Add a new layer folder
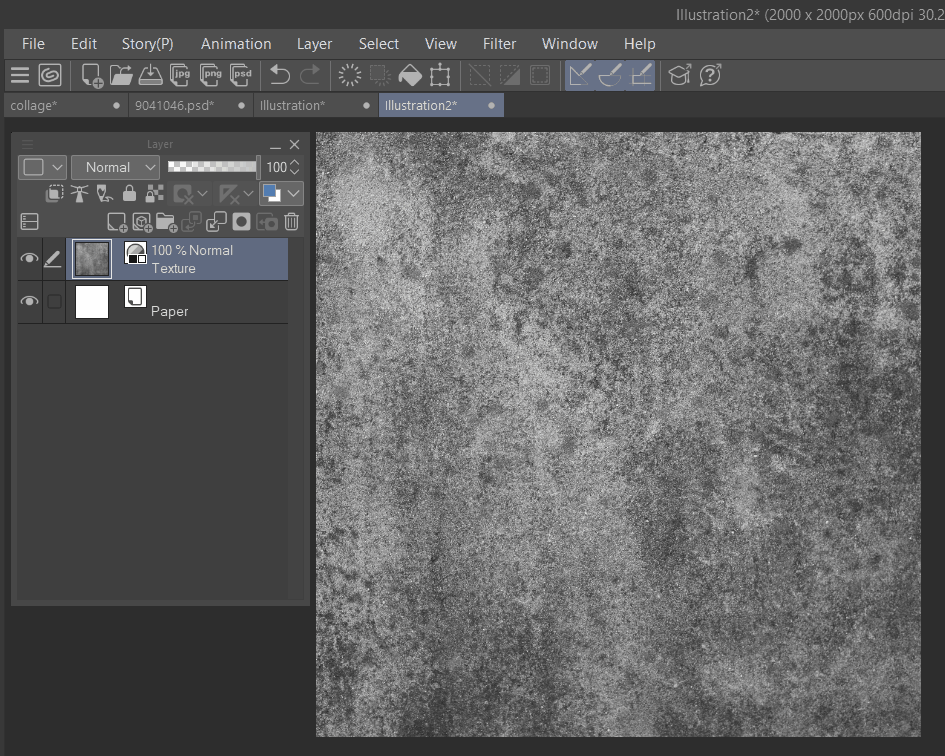This screenshot has width=945, height=756. pyautogui.click(x=166, y=222)
